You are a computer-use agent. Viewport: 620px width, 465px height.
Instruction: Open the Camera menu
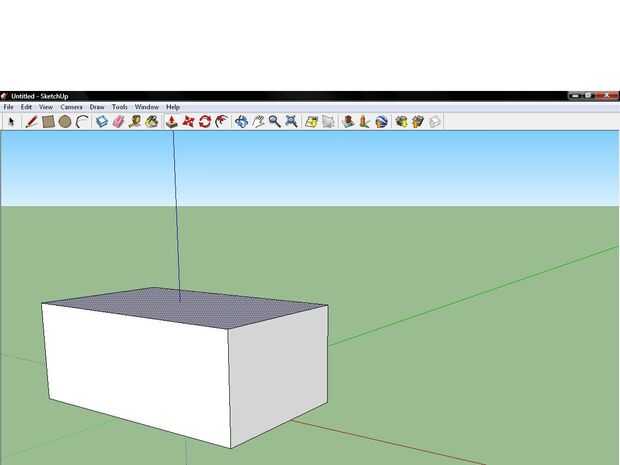(x=71, y=107)
